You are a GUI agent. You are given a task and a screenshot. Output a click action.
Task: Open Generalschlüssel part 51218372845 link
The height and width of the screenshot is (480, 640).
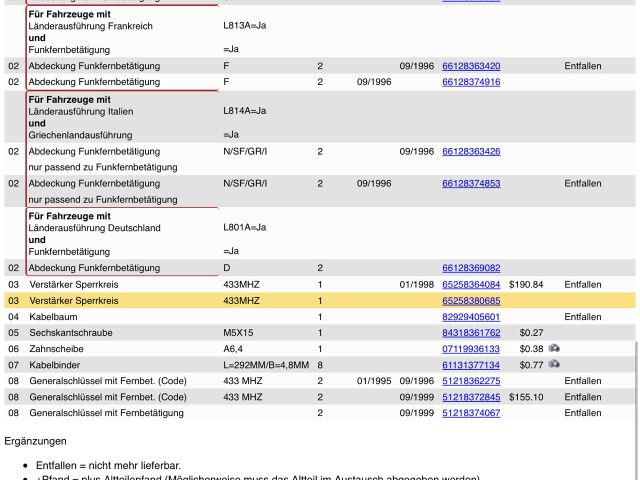click(x=471, y=397)
